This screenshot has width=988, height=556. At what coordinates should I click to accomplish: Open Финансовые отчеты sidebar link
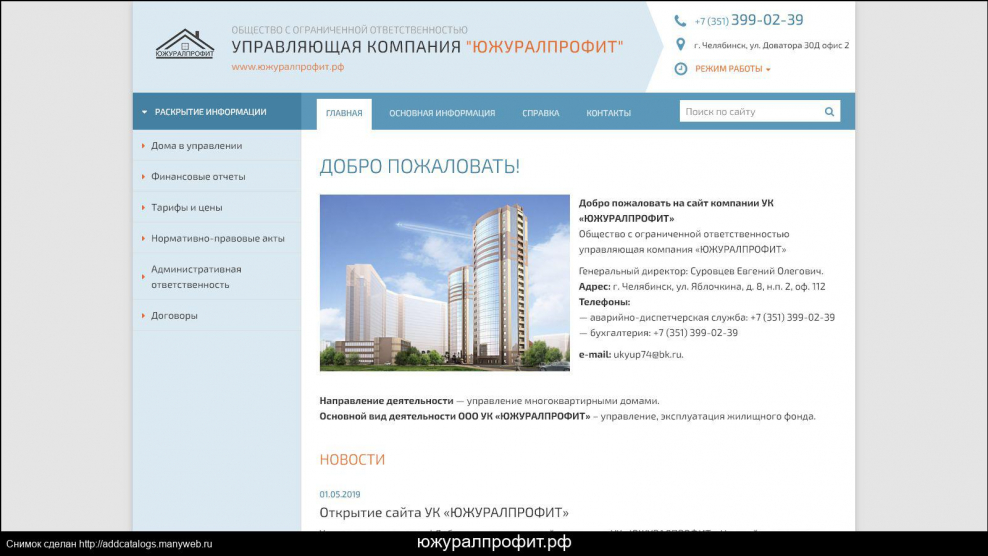pos(198,177)
